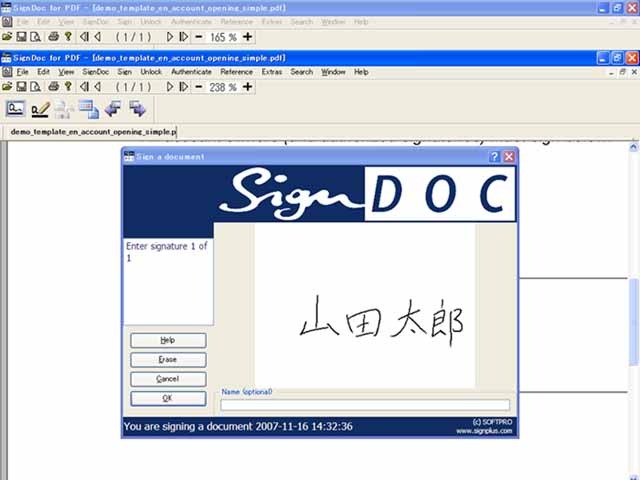Click "You are signing a document" status text
The height and width of the screenshot is (480, 640).
coord(188,427)
